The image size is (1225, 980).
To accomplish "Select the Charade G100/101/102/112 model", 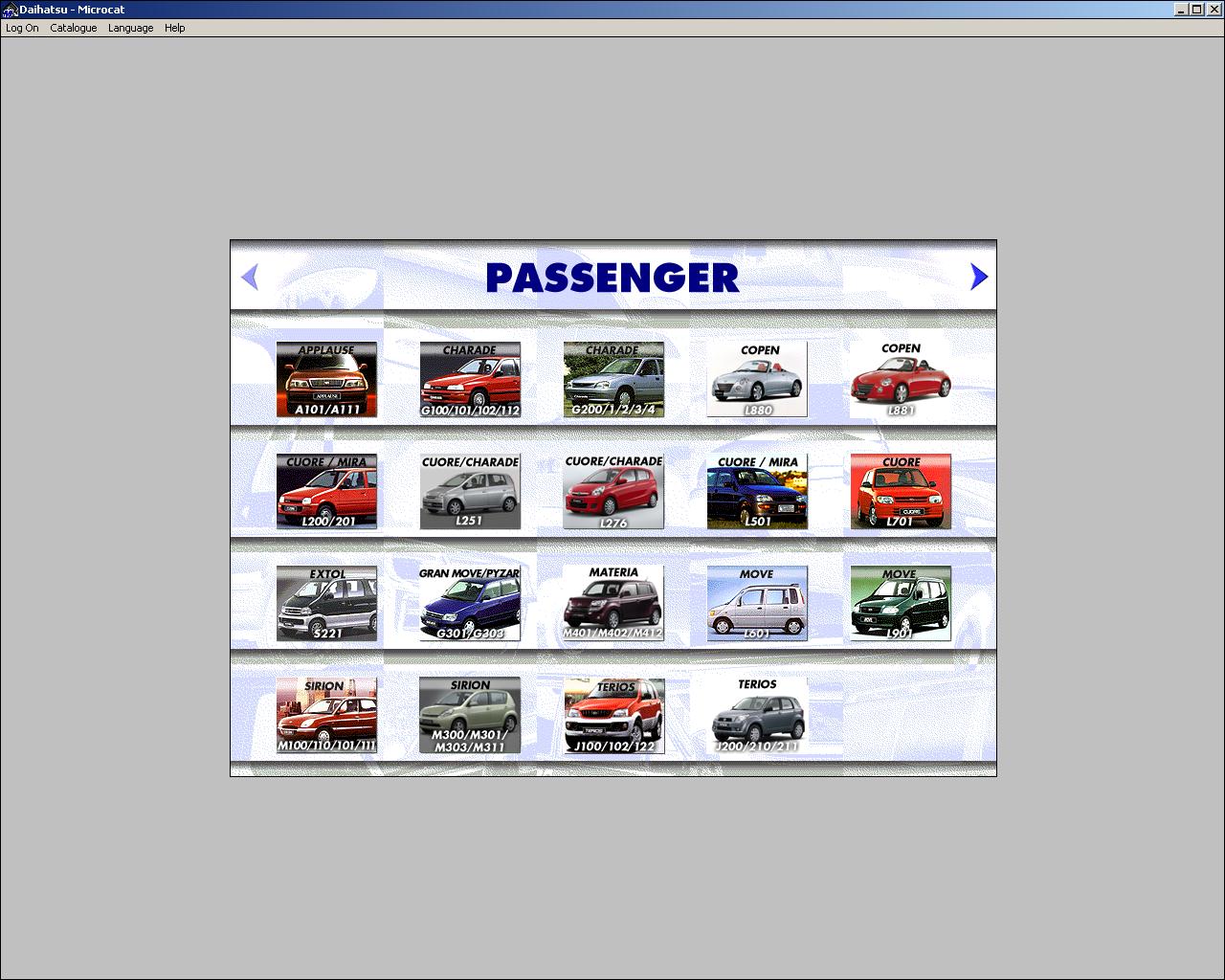I will click(470, 379).
